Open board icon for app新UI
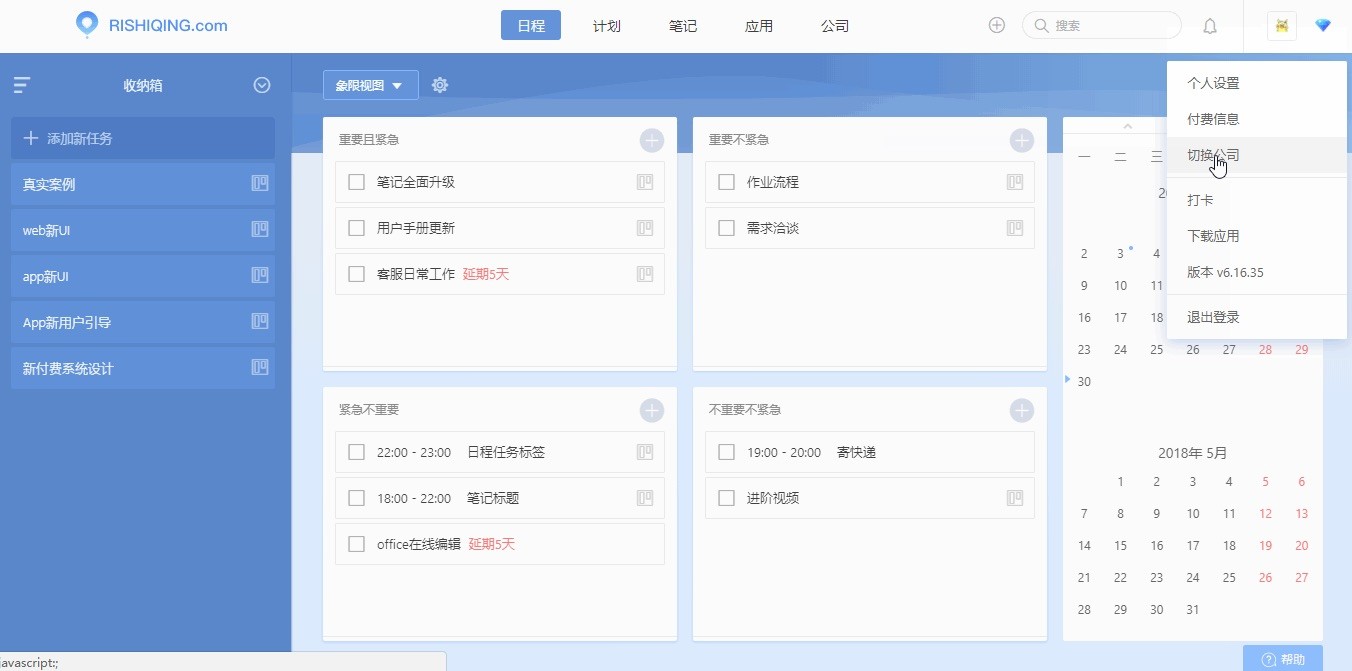Viewport: 1352px width, 671px height. 260,275
